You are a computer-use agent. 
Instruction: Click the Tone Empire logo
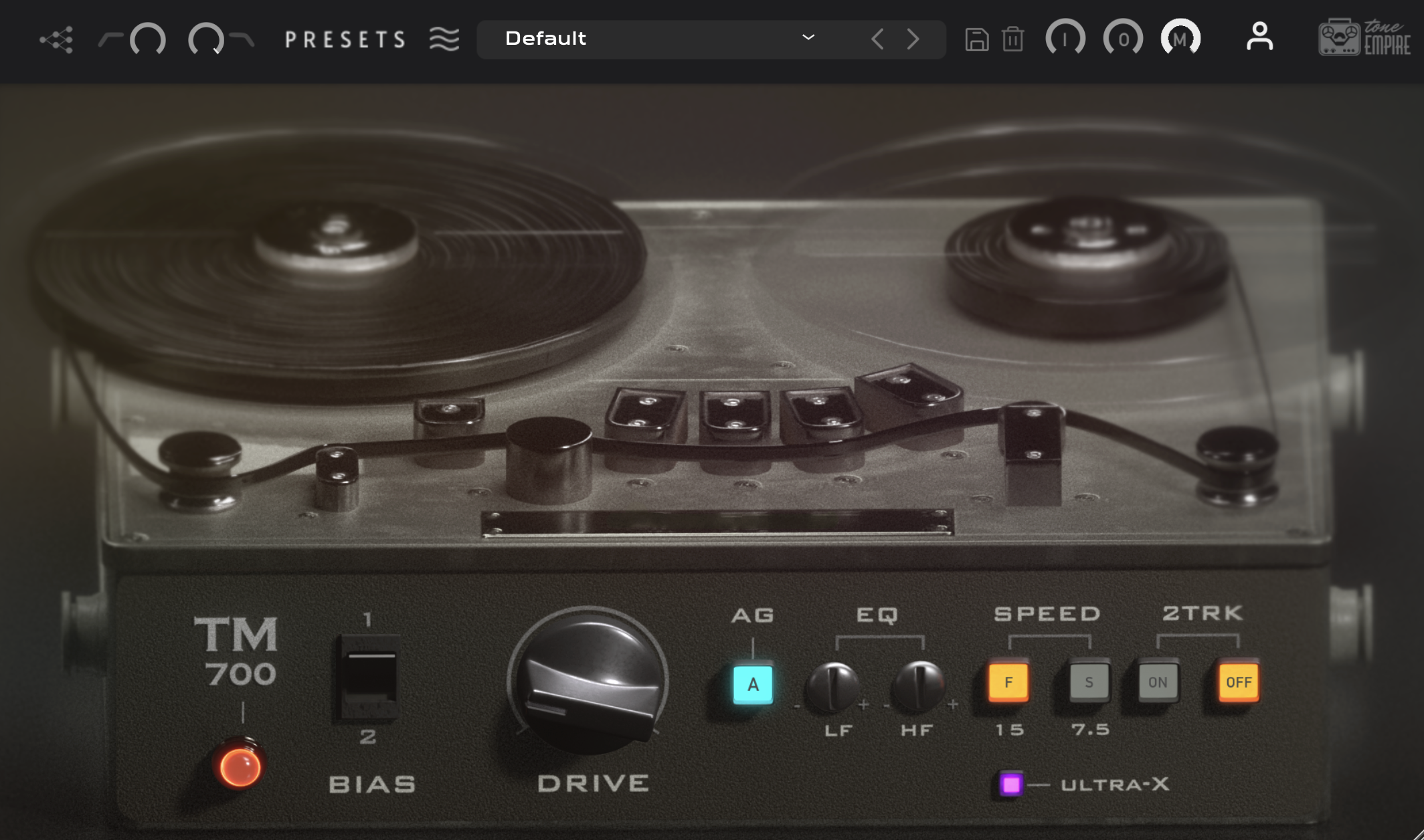[x=1364, y=37]
